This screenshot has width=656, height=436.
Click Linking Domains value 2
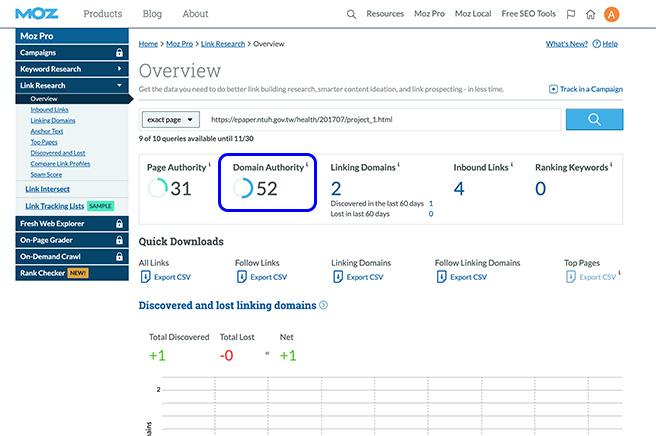coord(336,189)
